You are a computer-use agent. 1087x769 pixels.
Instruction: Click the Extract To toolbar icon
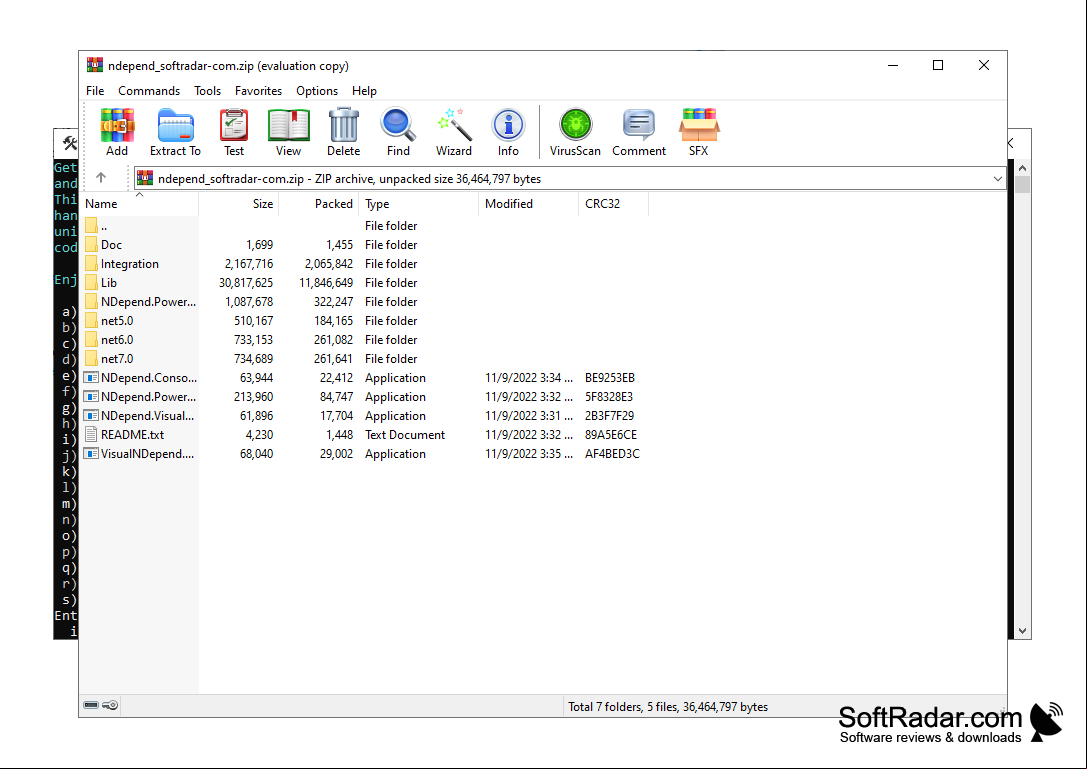(175, 125)
